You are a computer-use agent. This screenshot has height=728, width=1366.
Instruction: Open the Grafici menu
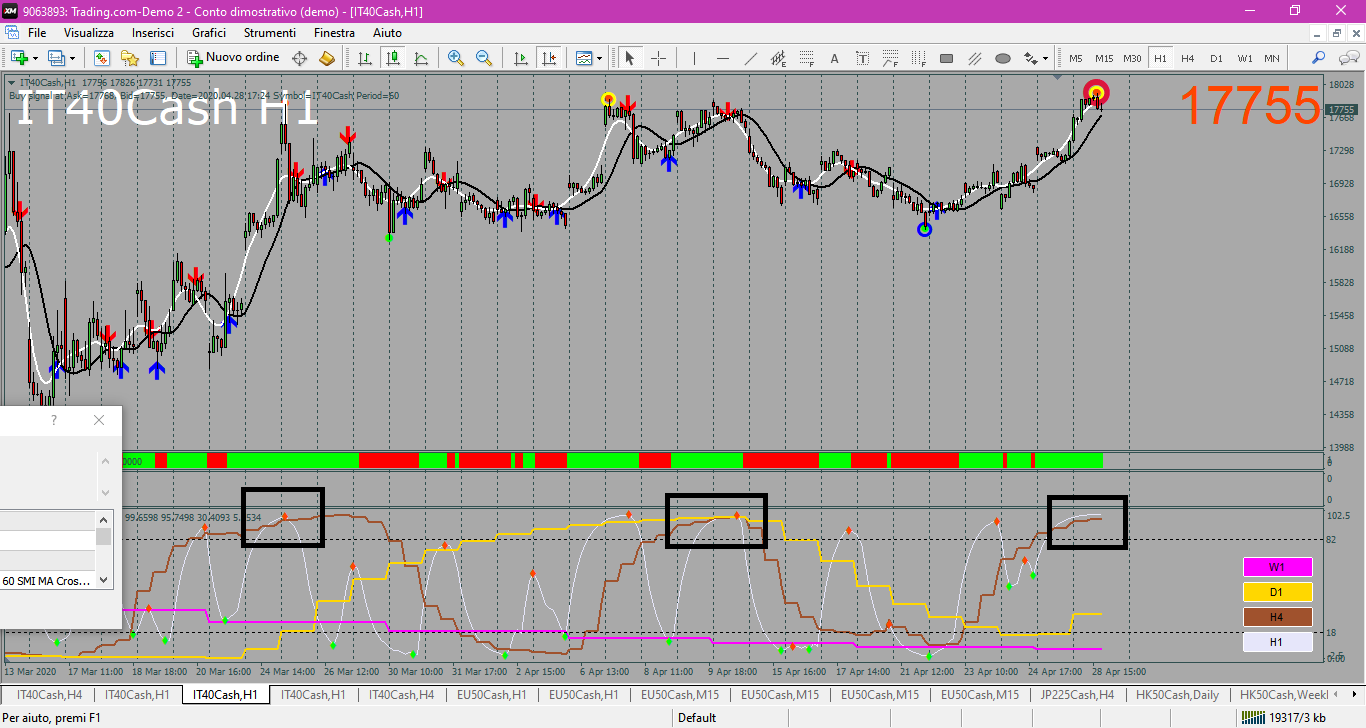pyautogui.click(x=209, y=33)
